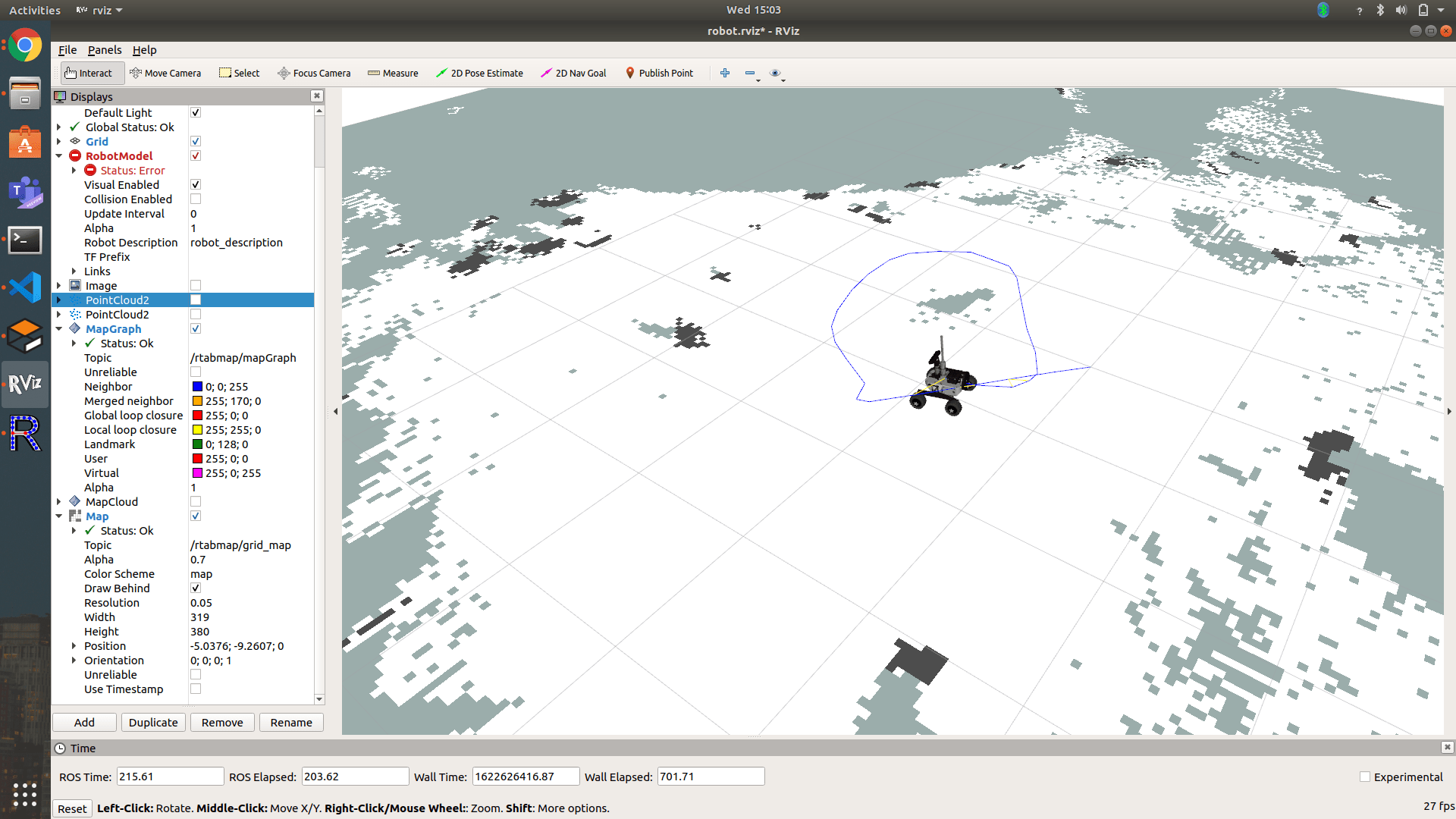Choose the Measure tool
This screenshot has width=1456, height=819.
pos(393,73)
